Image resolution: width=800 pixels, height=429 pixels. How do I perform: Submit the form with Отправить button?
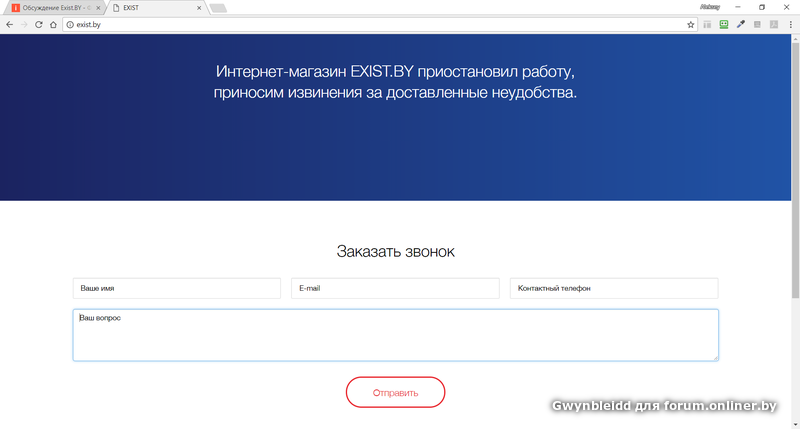(x=395, y=392)
